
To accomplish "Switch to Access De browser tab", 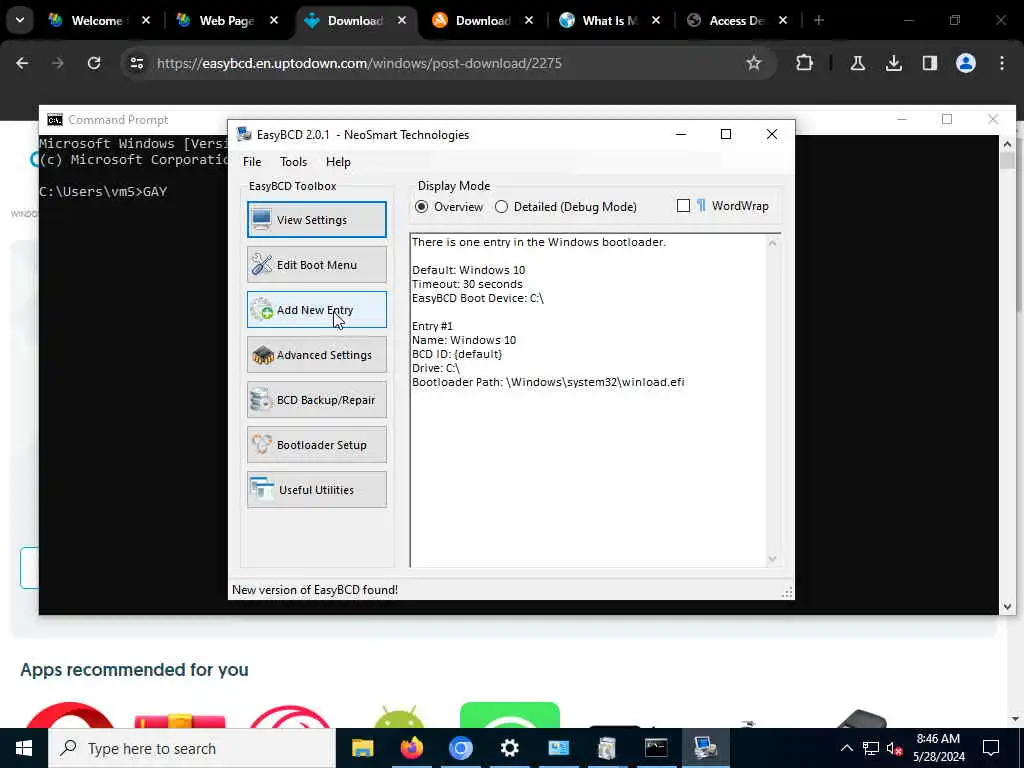I will click(736, 20).
